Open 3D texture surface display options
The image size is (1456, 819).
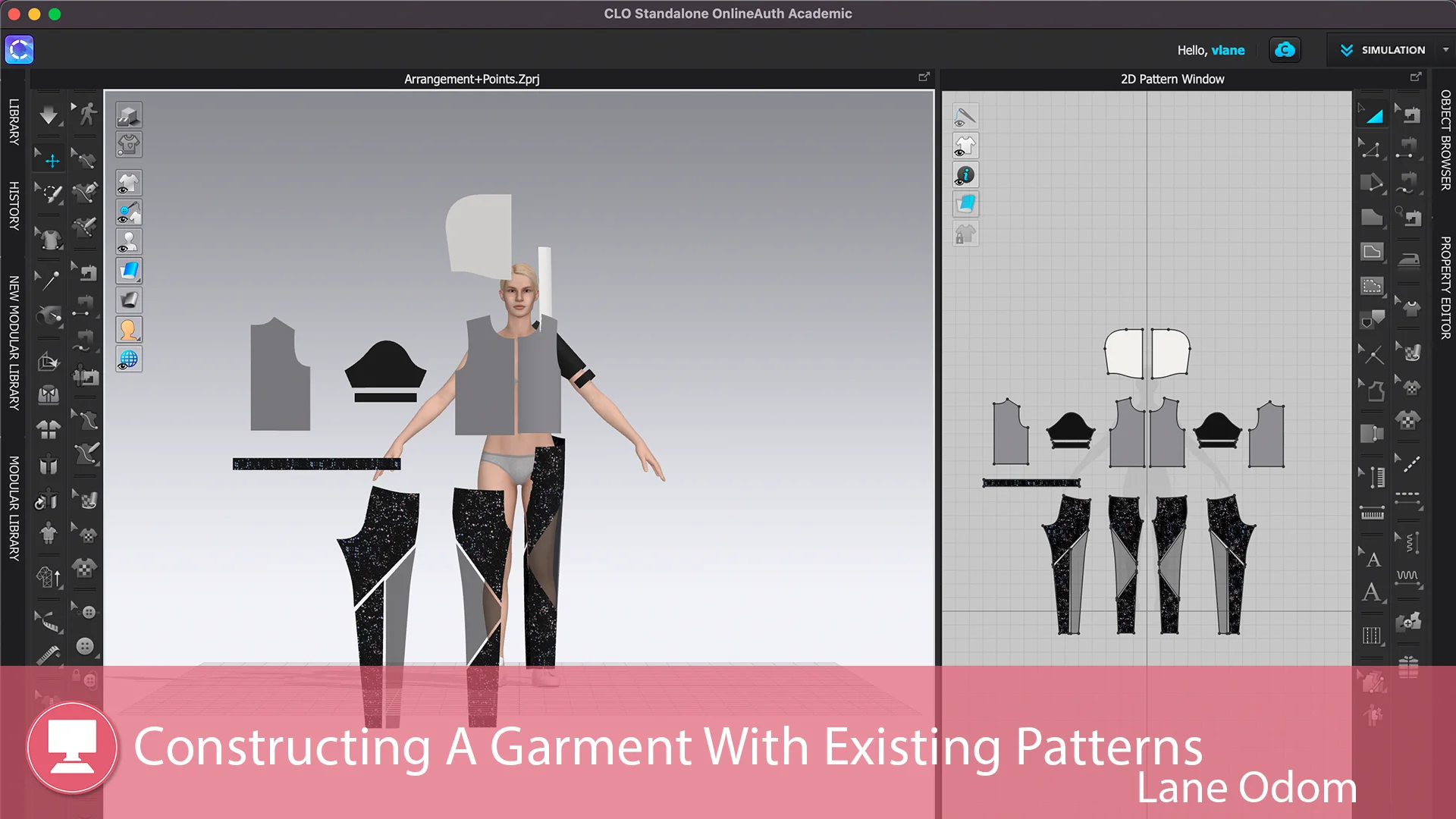click(x=128, y=271)
